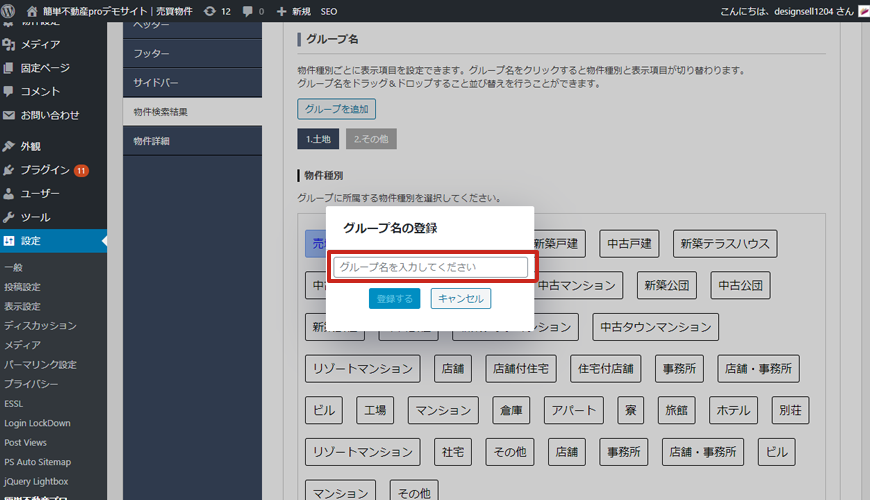
Task: Open the ツール wrench icon in sidebar
Action: (9, 217)
